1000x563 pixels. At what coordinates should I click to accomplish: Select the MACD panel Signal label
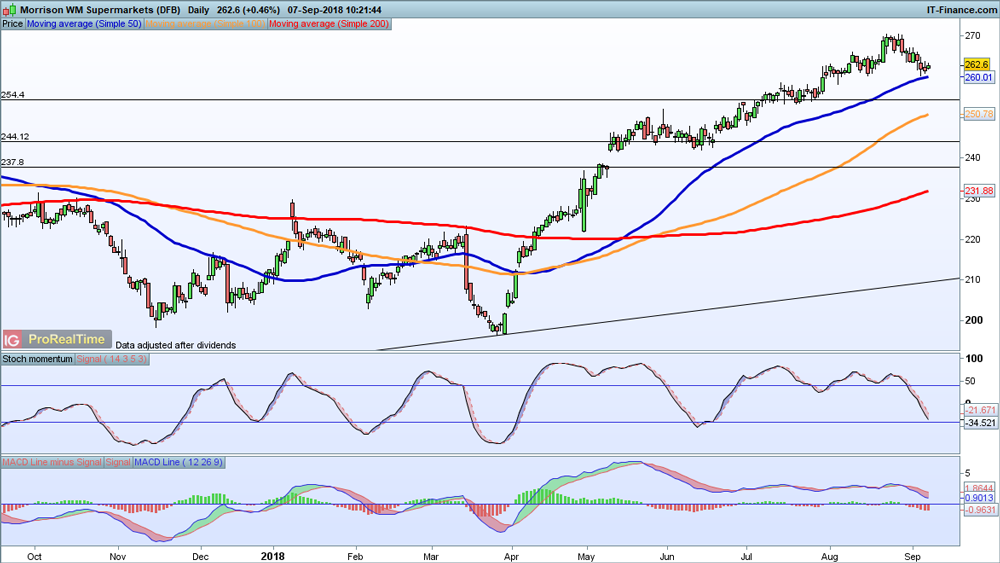[x=118, y=462]
